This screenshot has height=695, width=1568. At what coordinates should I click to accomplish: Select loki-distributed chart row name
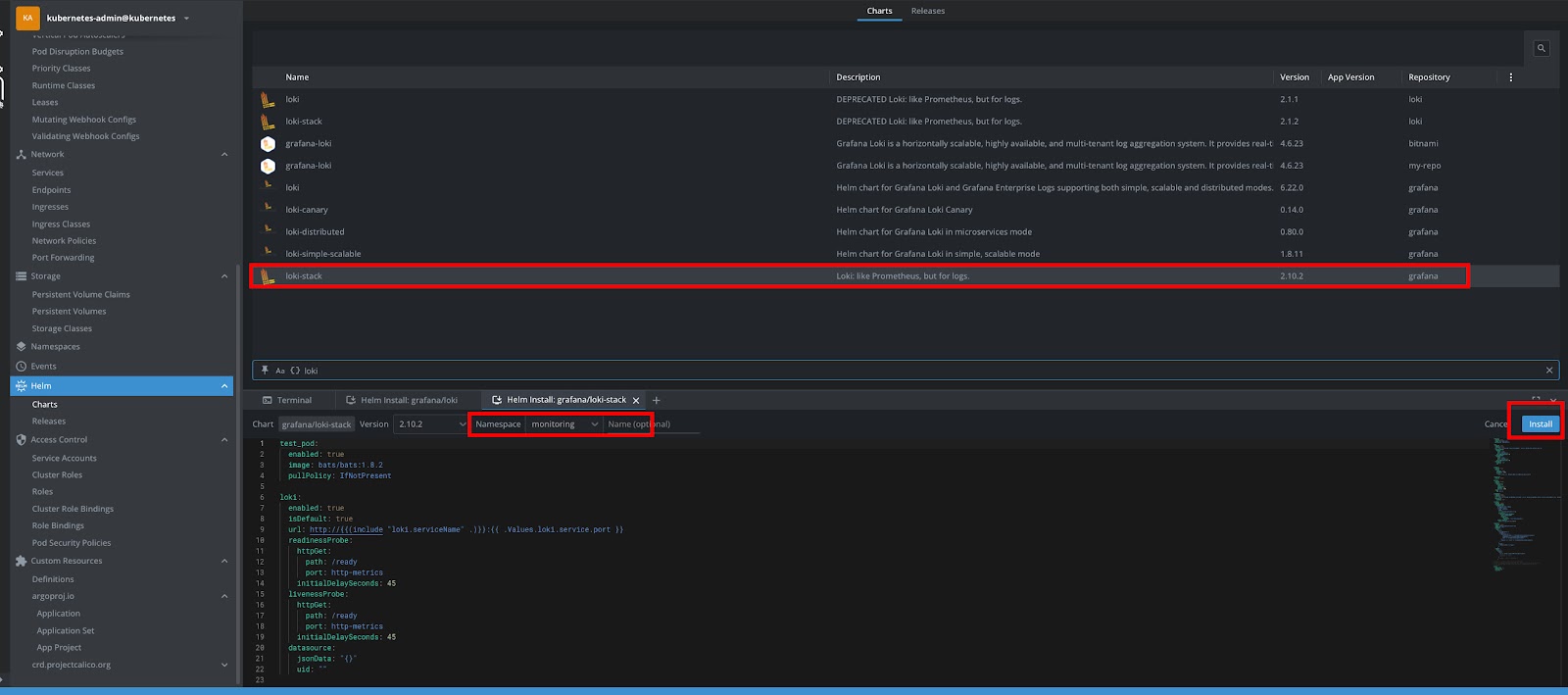point(315,232)
